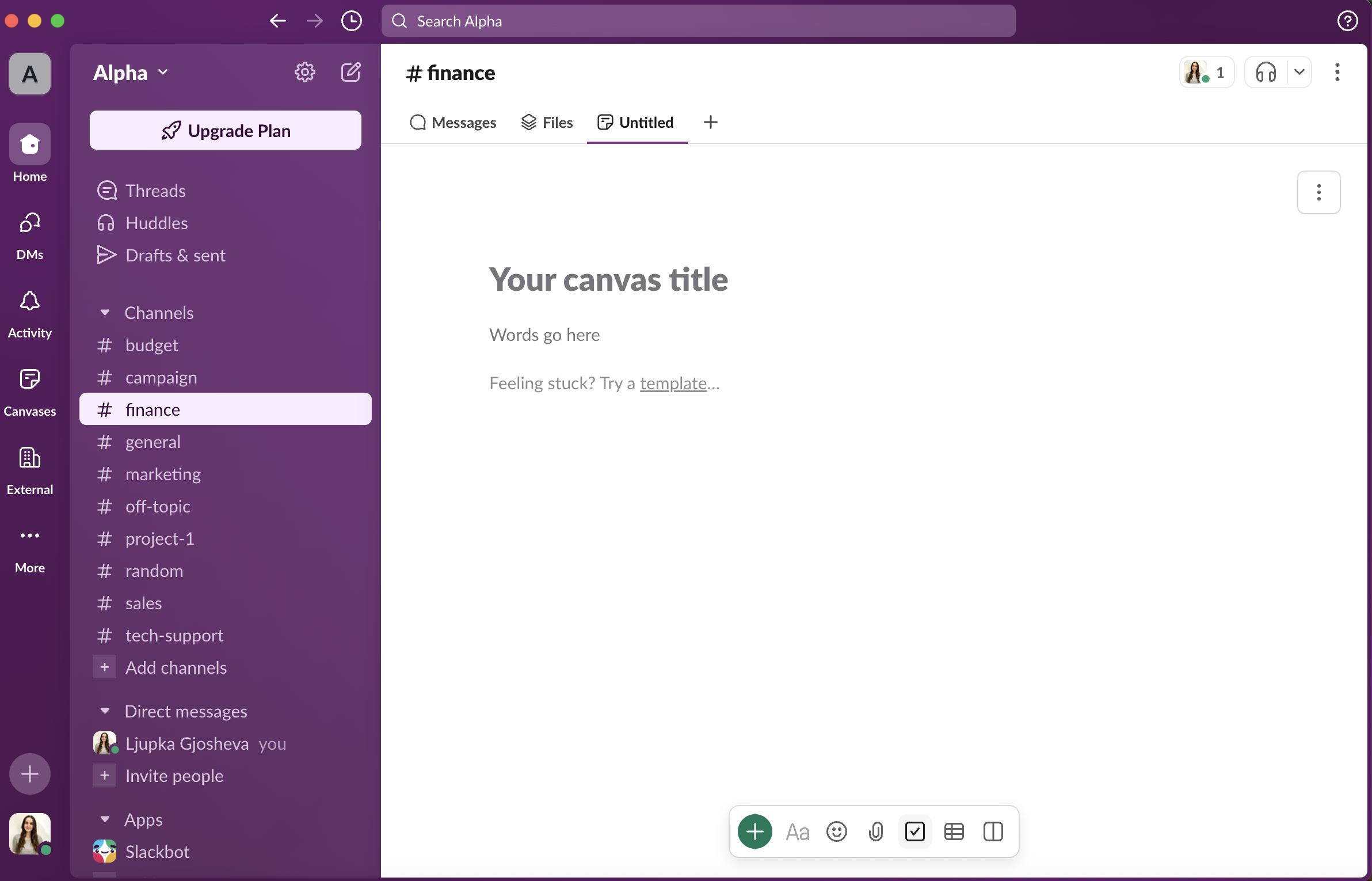Screen dimensions: 1372x881
Task: Open Ljupka Gjosheva direct message
Action: pos(226,743)
